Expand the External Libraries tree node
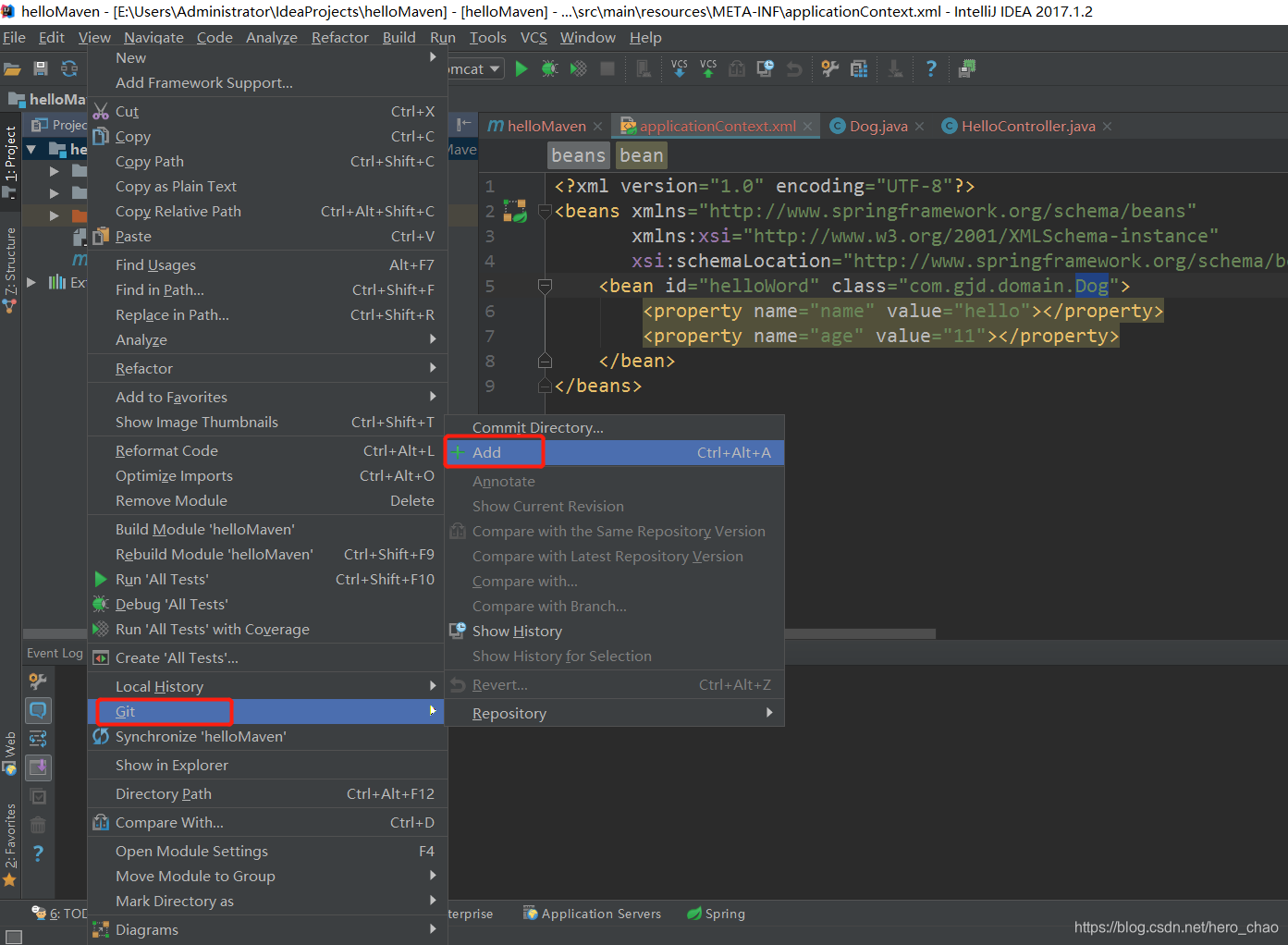 pos(31,282)
